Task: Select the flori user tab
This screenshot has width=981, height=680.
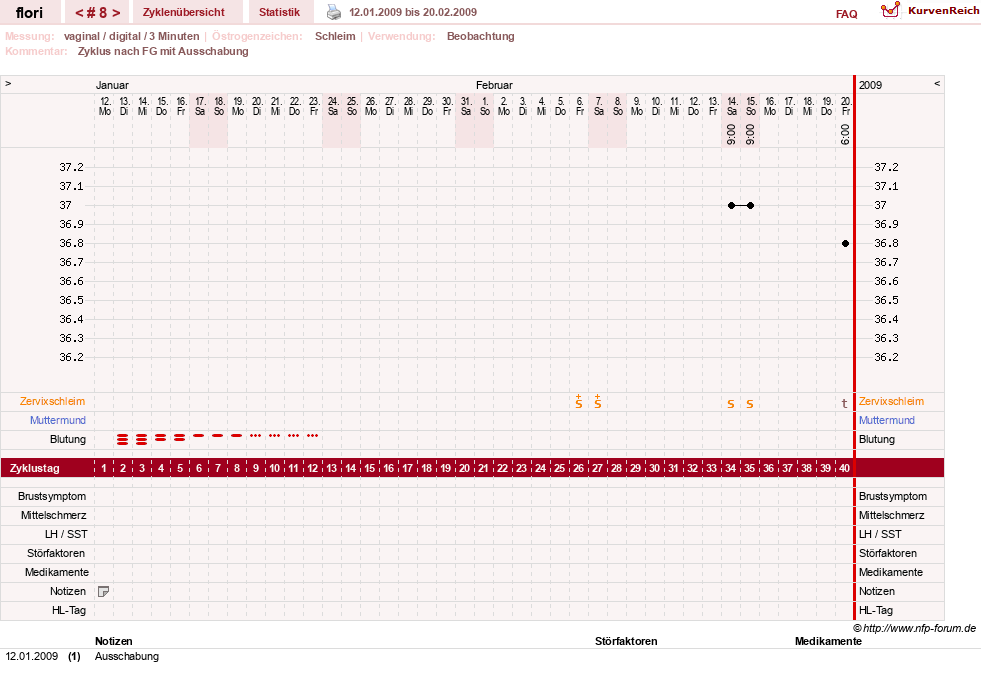Action: pos(29,13)
